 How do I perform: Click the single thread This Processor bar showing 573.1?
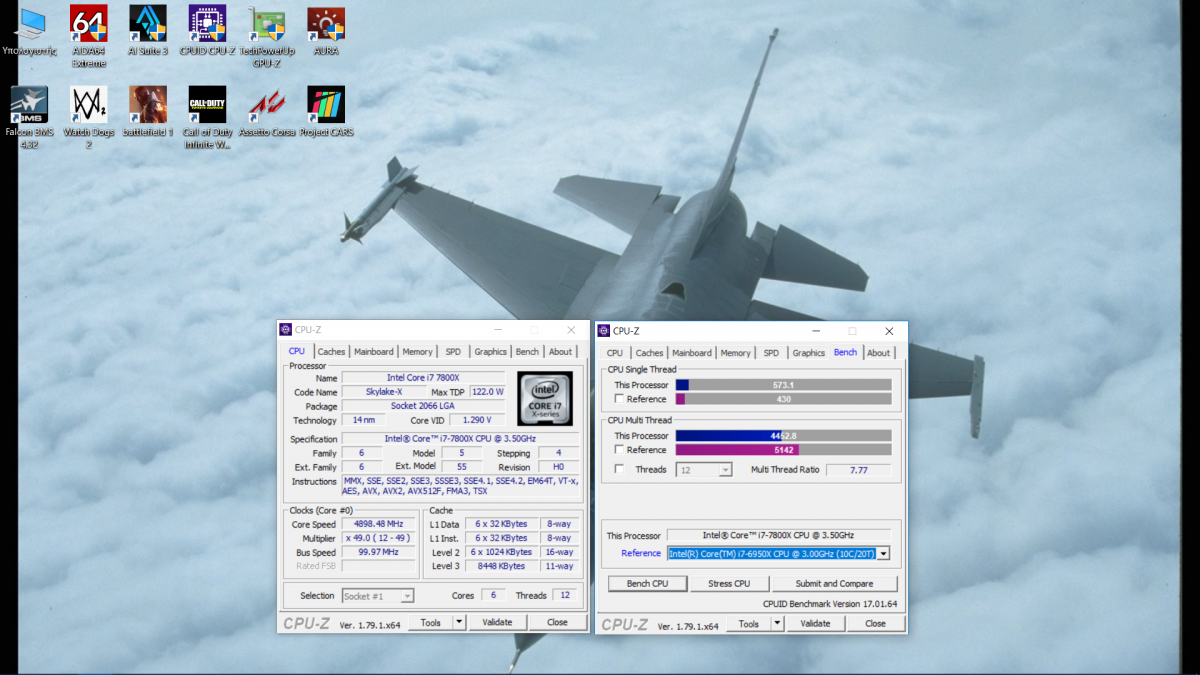(783, 385)
